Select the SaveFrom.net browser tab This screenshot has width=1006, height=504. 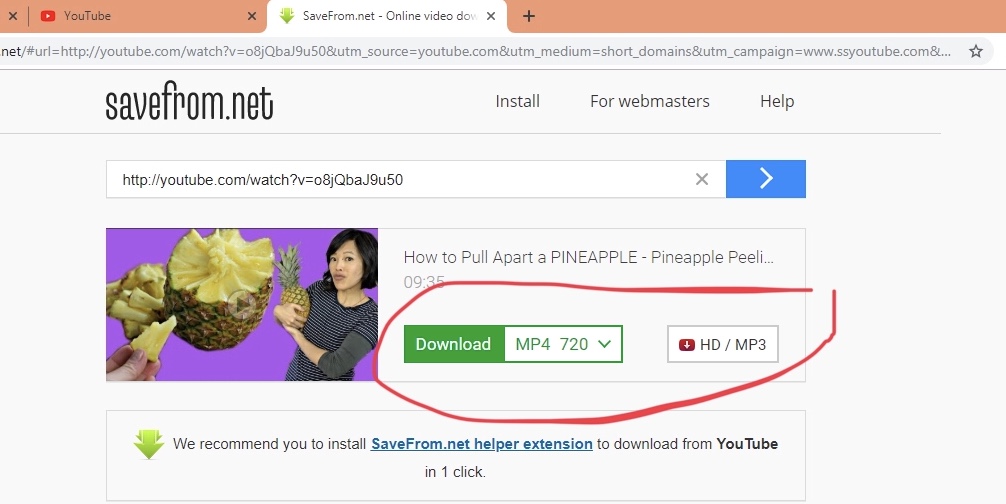pos(387,16)
